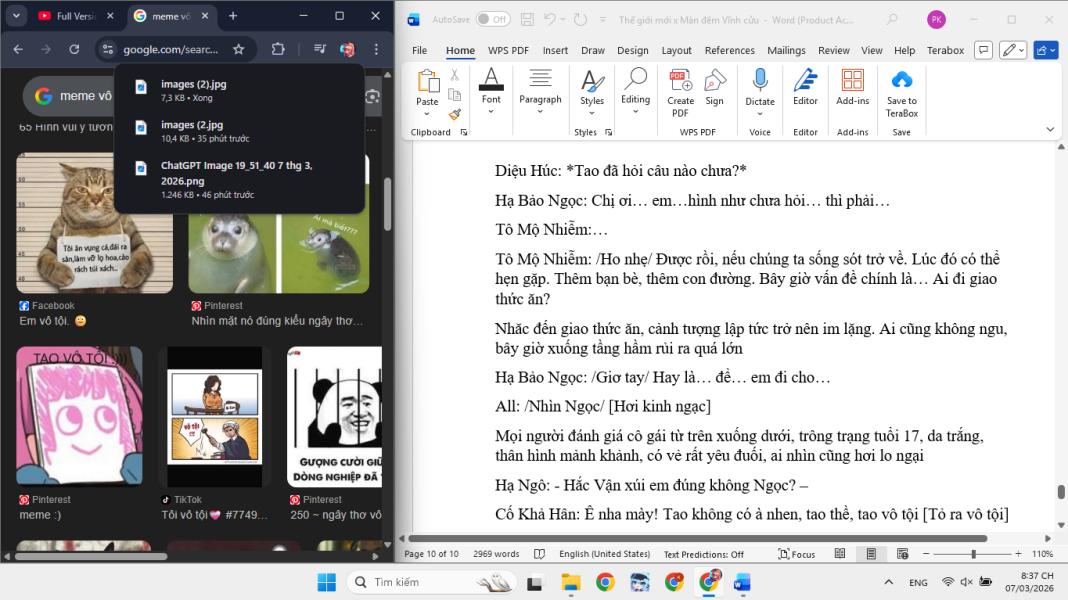Toggle the AutoSave switch
The width and height of the screenshot is (1068, 600).
[x=492, y=19]
